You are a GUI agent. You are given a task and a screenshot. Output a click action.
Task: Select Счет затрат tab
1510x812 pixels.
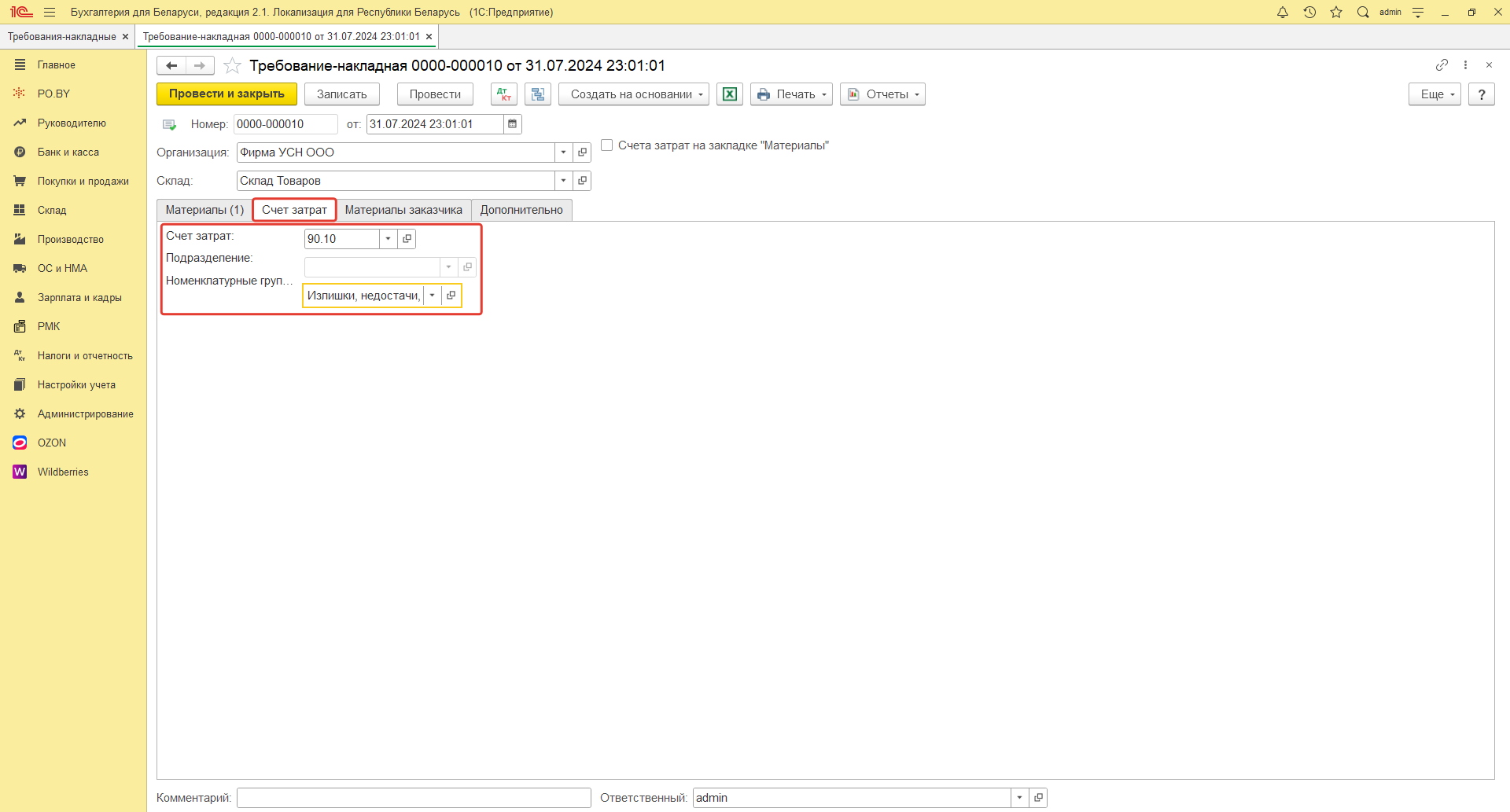click(x=294, y=210)
